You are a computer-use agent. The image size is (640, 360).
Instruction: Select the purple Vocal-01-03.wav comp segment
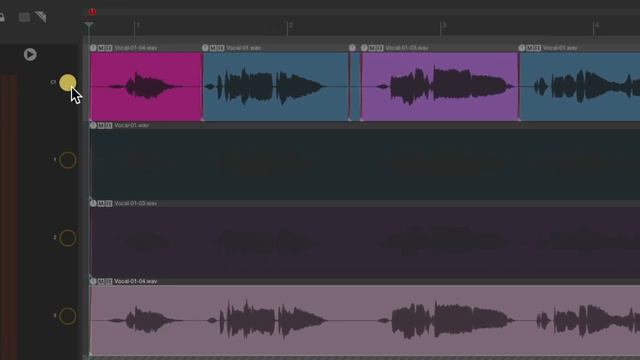click(x=440, y=86)
